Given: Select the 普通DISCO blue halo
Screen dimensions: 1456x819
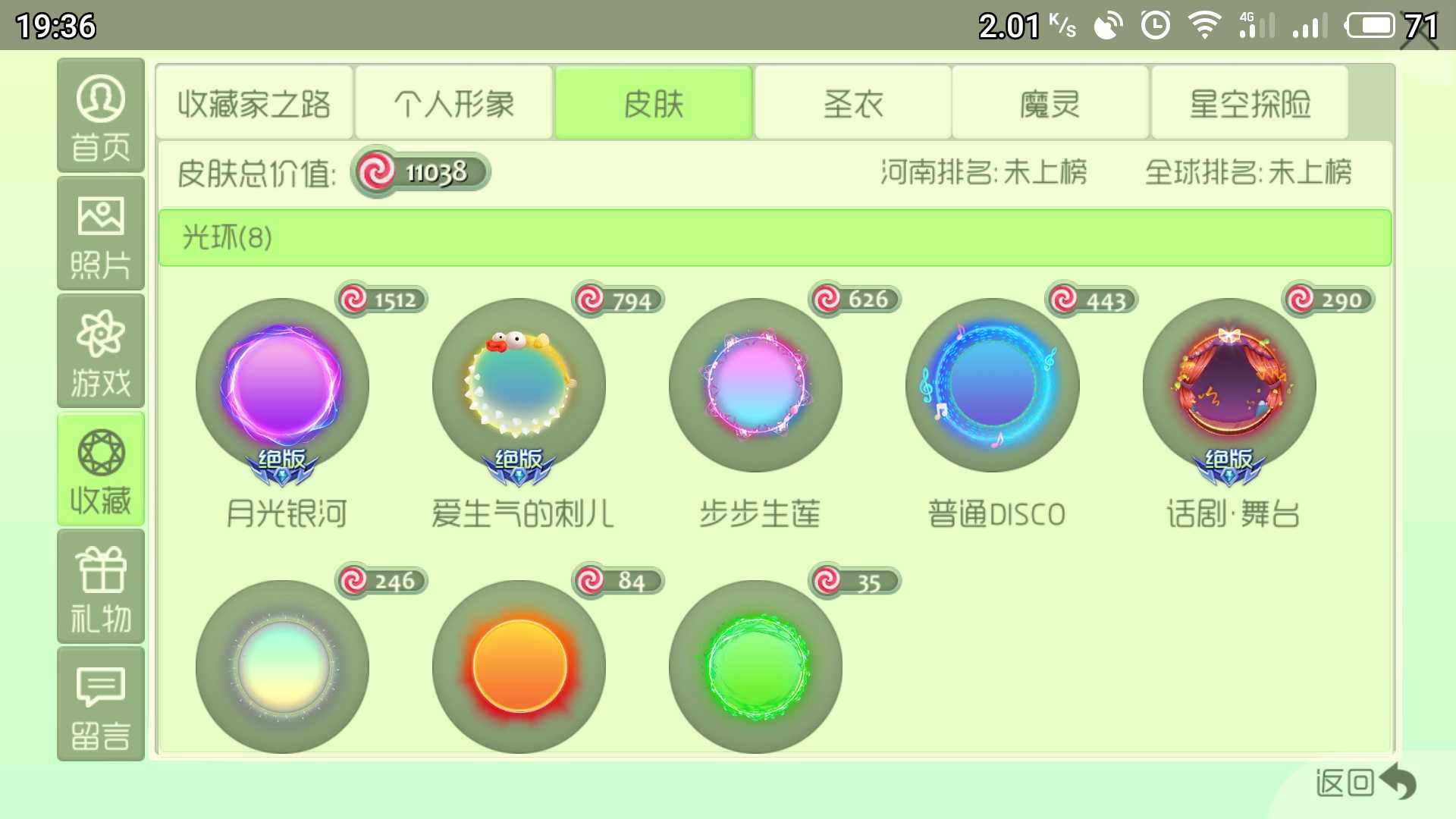Looking at the screenshot, I should pyautogui.click(x=992, y=385).
